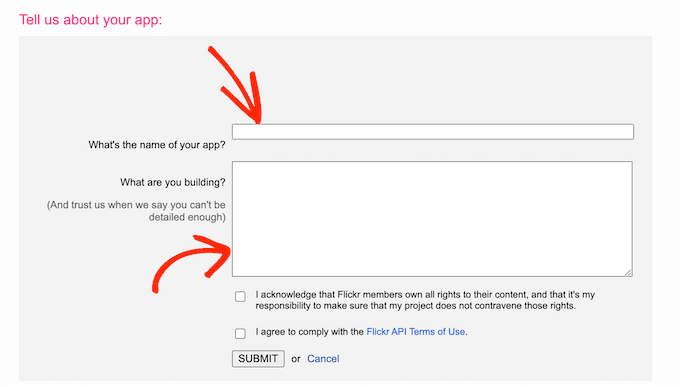Click the "I agree to comply with the" text
This screenshot has width=680, height=387.
(310, 332)
